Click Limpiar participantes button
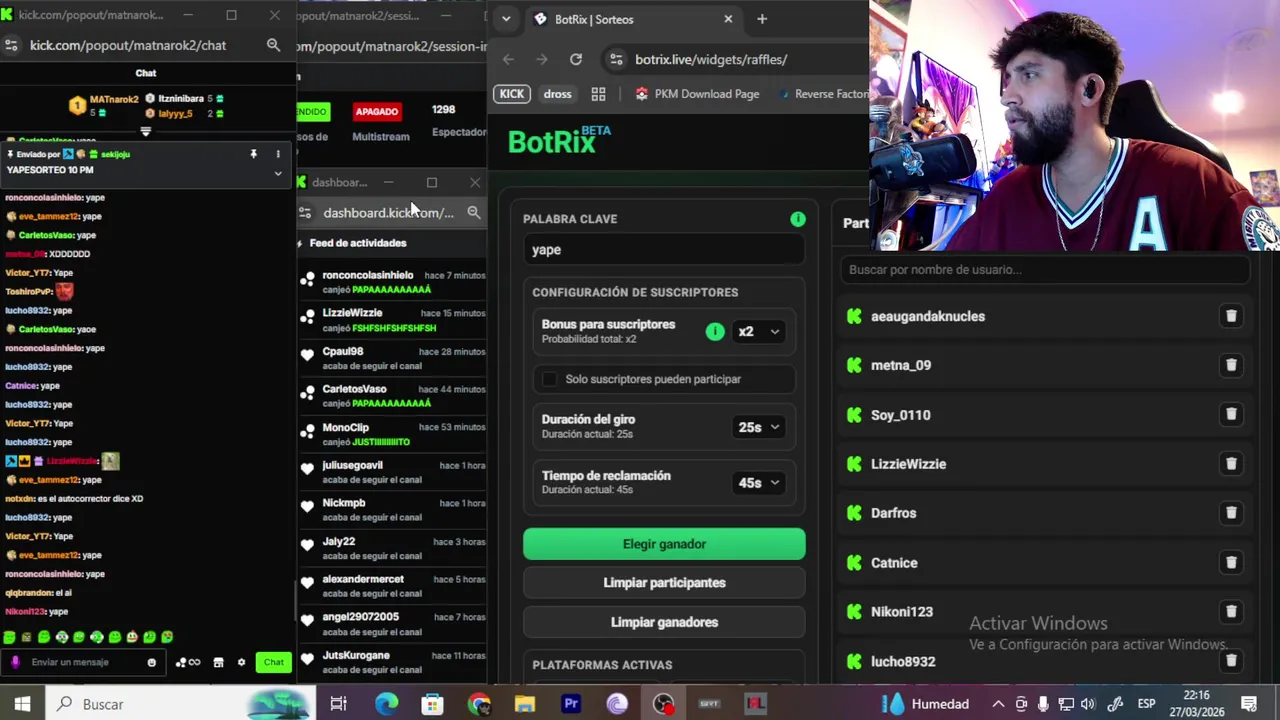1280x720 pixels. coord(664,583)
